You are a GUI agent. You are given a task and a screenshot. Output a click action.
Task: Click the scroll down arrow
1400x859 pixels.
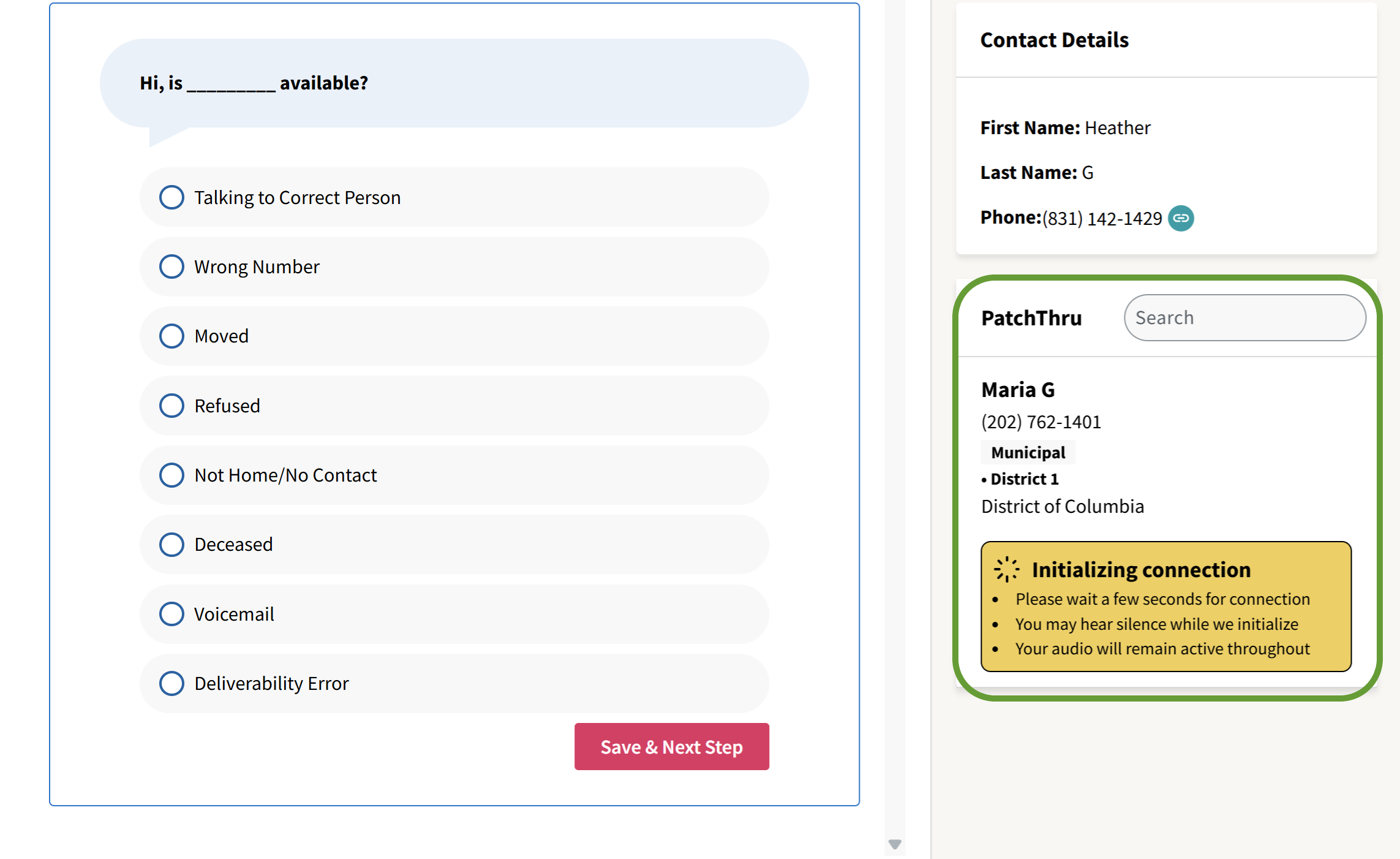tap(894, 844)
